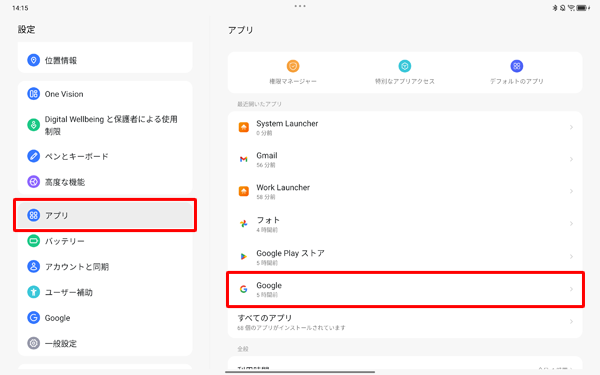Tap the Google app icon in the recent apps list

click(x=244, y=289)
